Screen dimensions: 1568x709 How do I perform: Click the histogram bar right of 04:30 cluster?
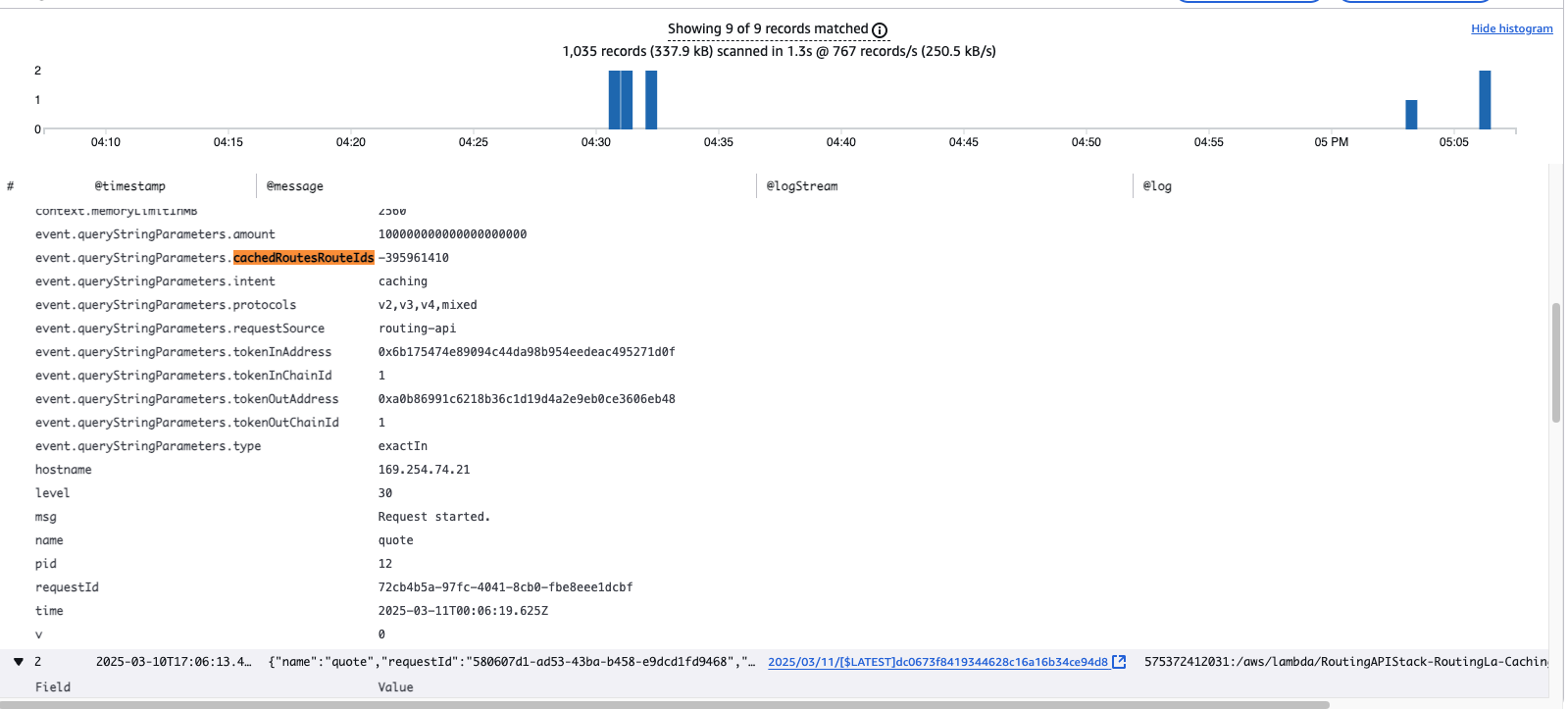(x=651, y=100)
